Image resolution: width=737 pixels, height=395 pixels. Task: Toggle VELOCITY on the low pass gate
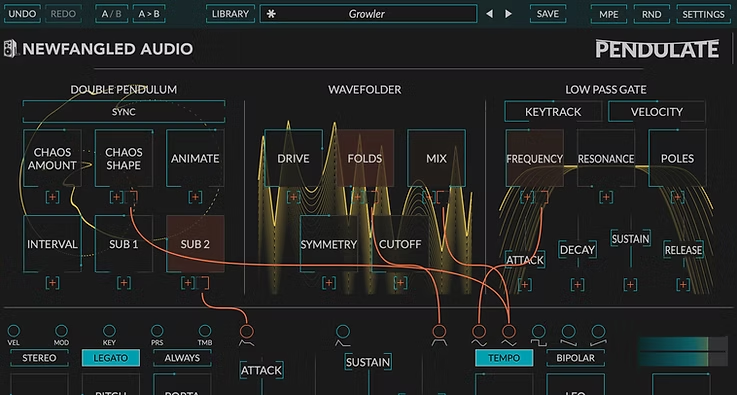coord(657,112)
